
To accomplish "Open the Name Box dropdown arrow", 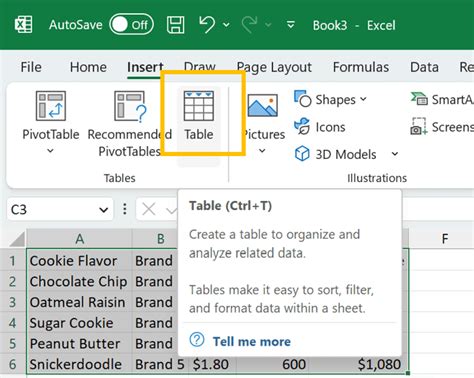I will coord(104,210).
